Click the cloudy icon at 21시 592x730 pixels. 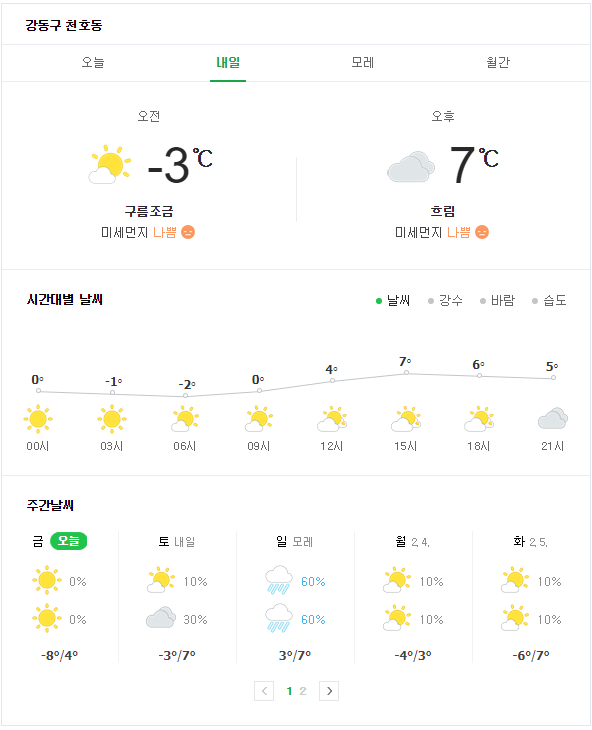pos(553,419)
